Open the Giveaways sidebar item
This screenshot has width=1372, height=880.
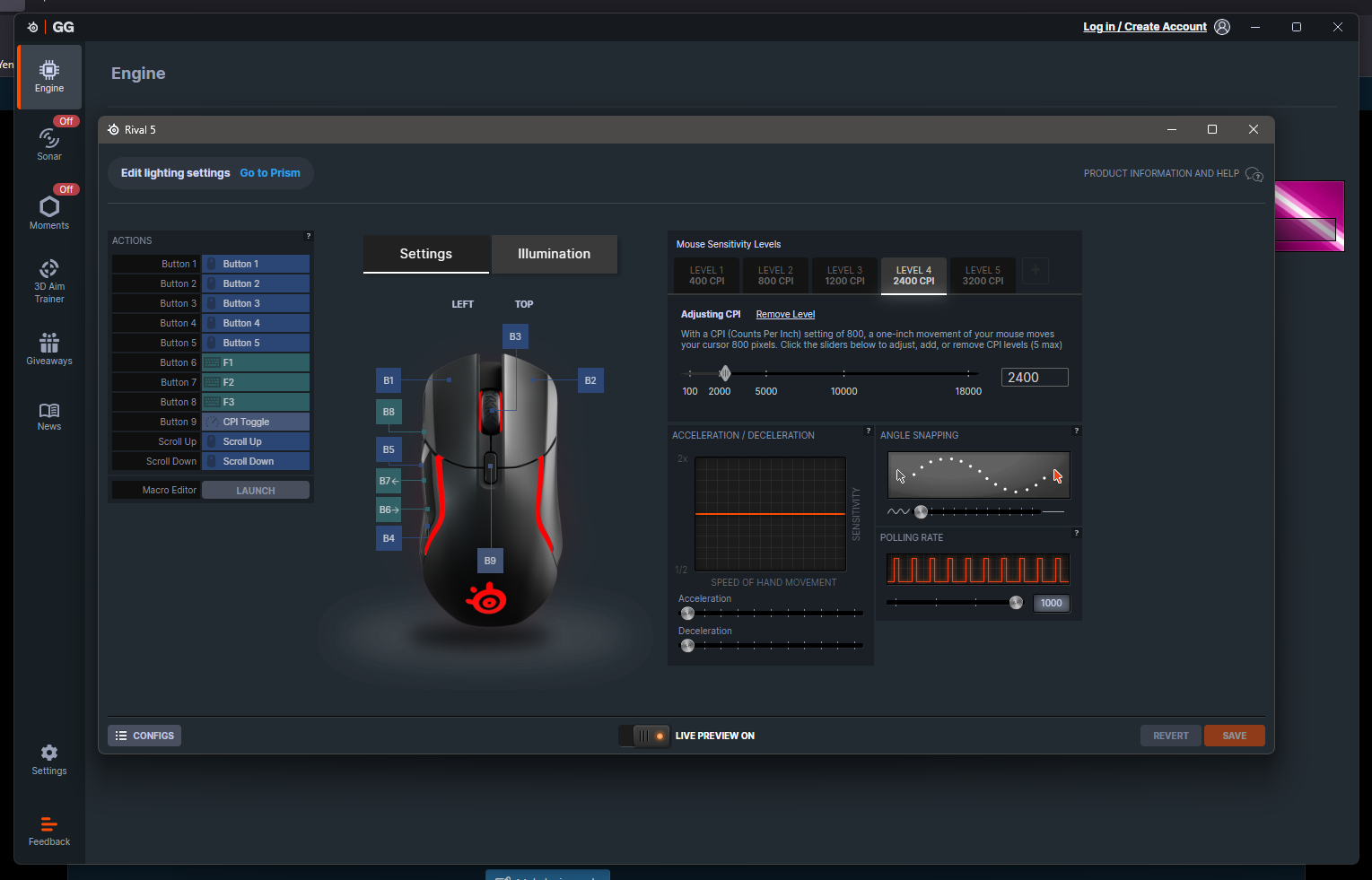[x=49, y=349]
